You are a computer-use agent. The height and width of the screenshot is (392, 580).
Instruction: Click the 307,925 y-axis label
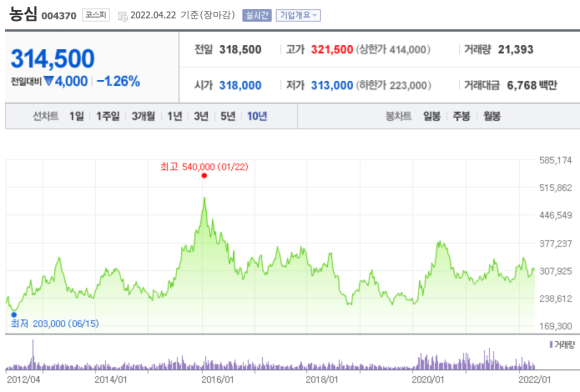pyautogui.click(x=556, y=271)
